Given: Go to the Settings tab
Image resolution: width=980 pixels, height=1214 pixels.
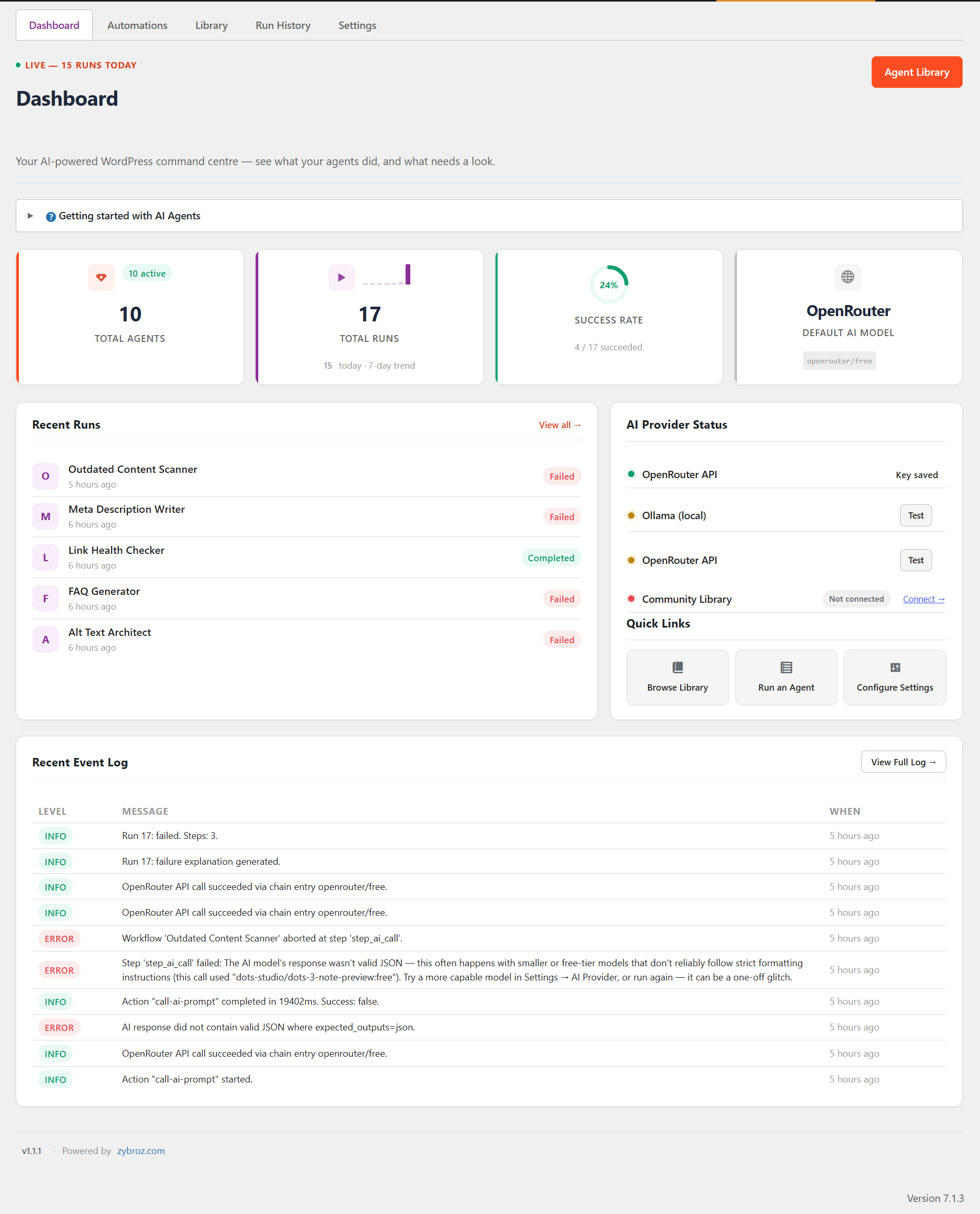Looking at the screenshot, I should [357, 25].
